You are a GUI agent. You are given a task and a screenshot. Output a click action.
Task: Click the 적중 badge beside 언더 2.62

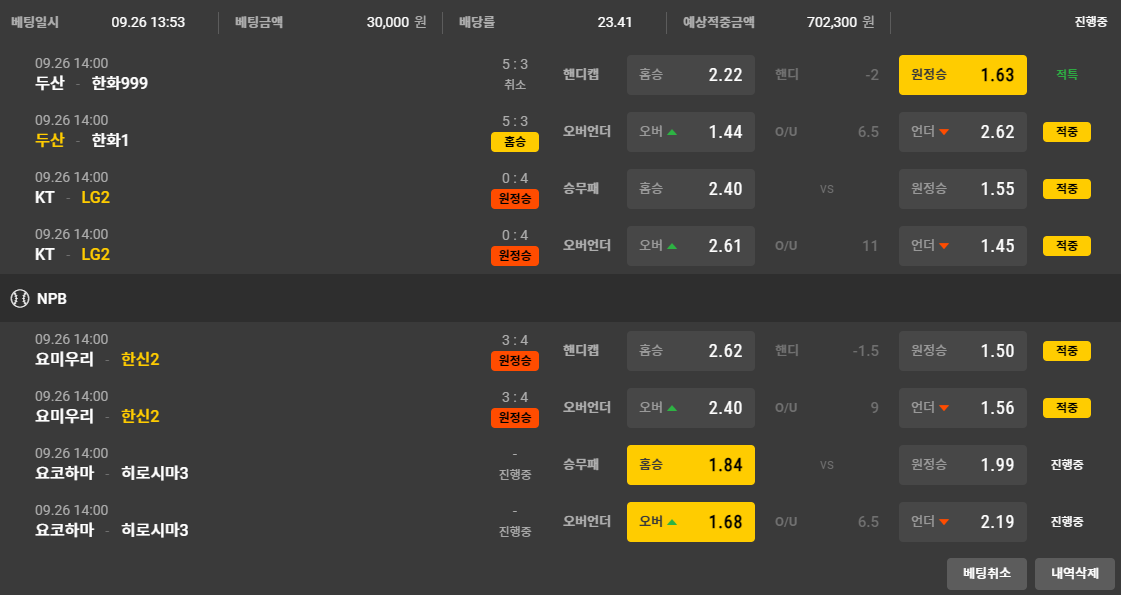1066,132
